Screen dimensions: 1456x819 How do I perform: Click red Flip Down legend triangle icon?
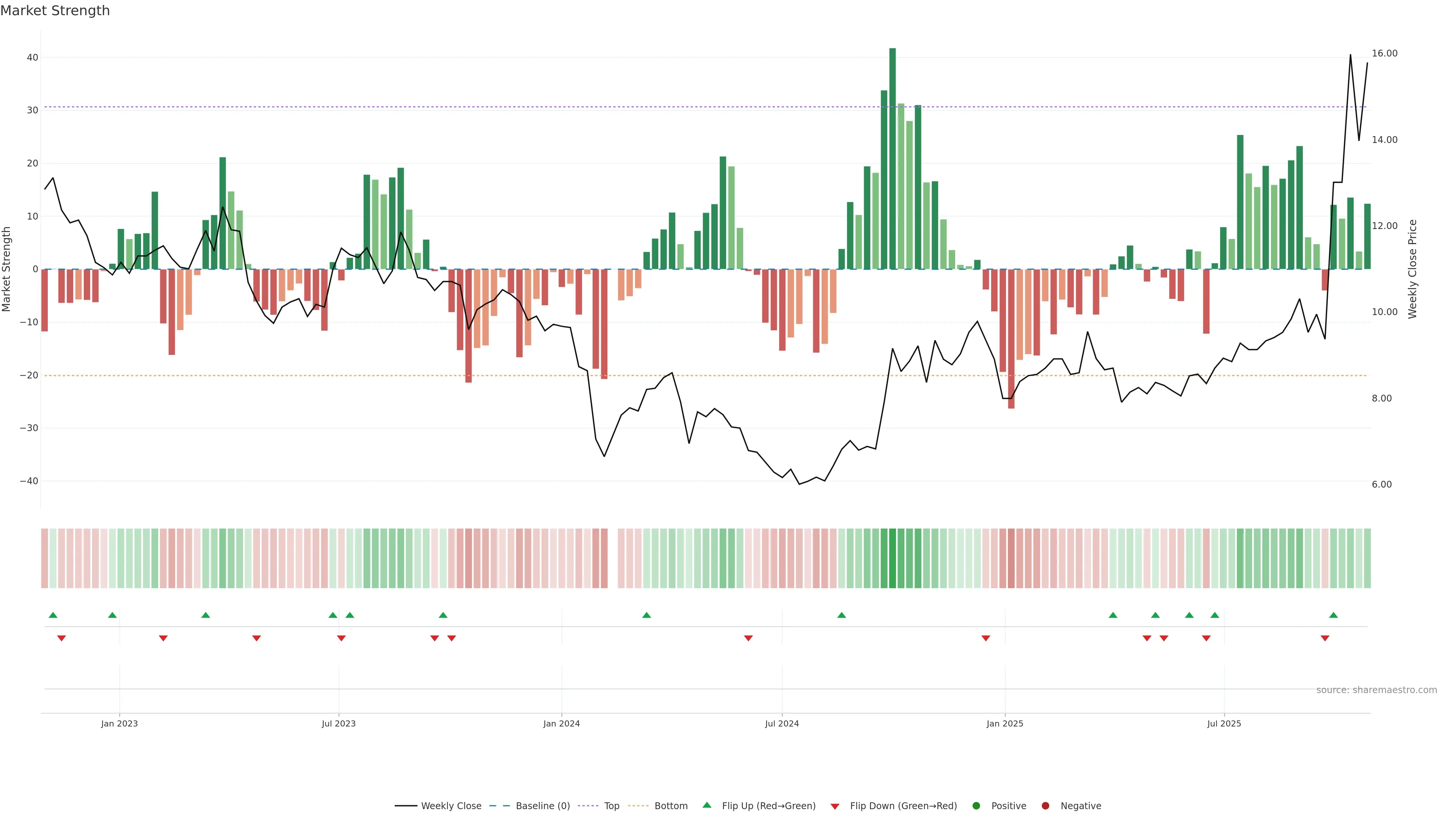click(835, 806)
